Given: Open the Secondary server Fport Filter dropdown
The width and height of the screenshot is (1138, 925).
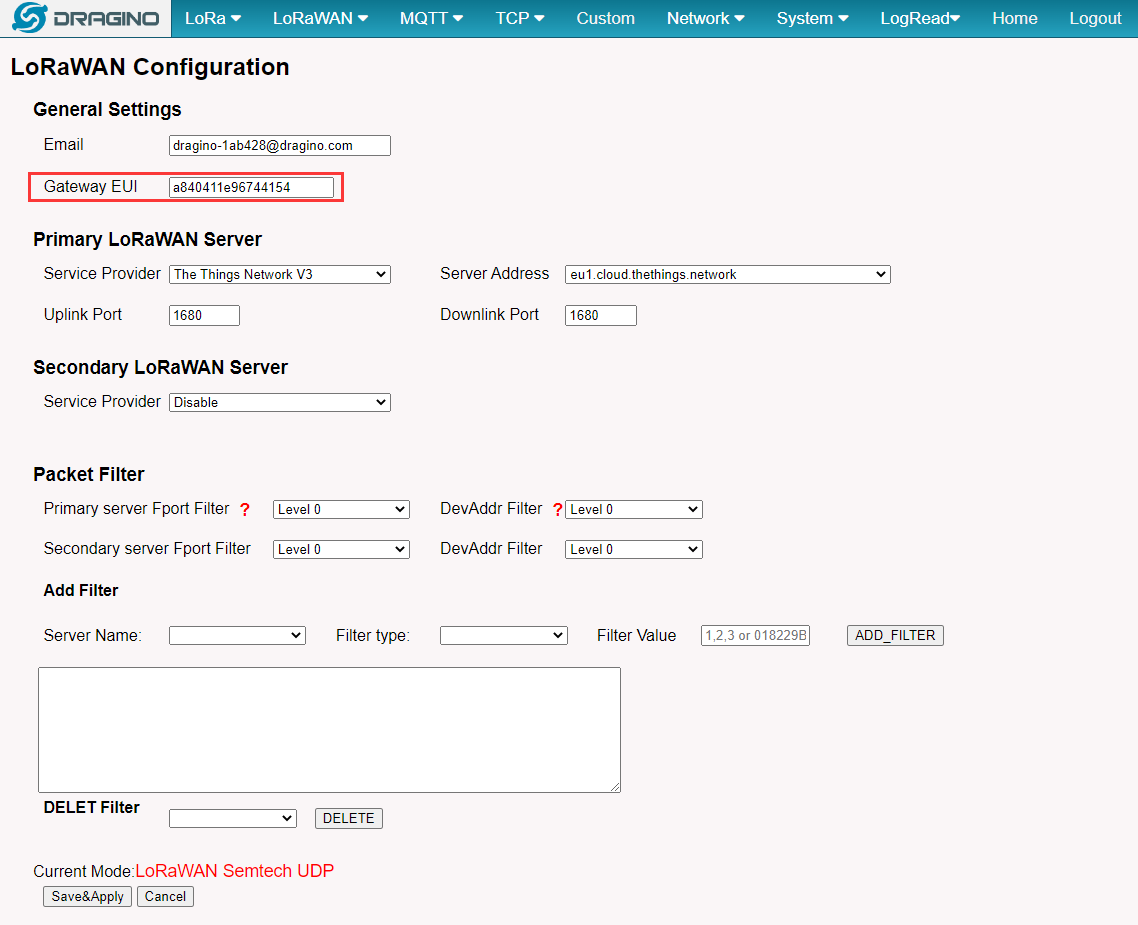Looking at the screenshot, I should point(341,549).
